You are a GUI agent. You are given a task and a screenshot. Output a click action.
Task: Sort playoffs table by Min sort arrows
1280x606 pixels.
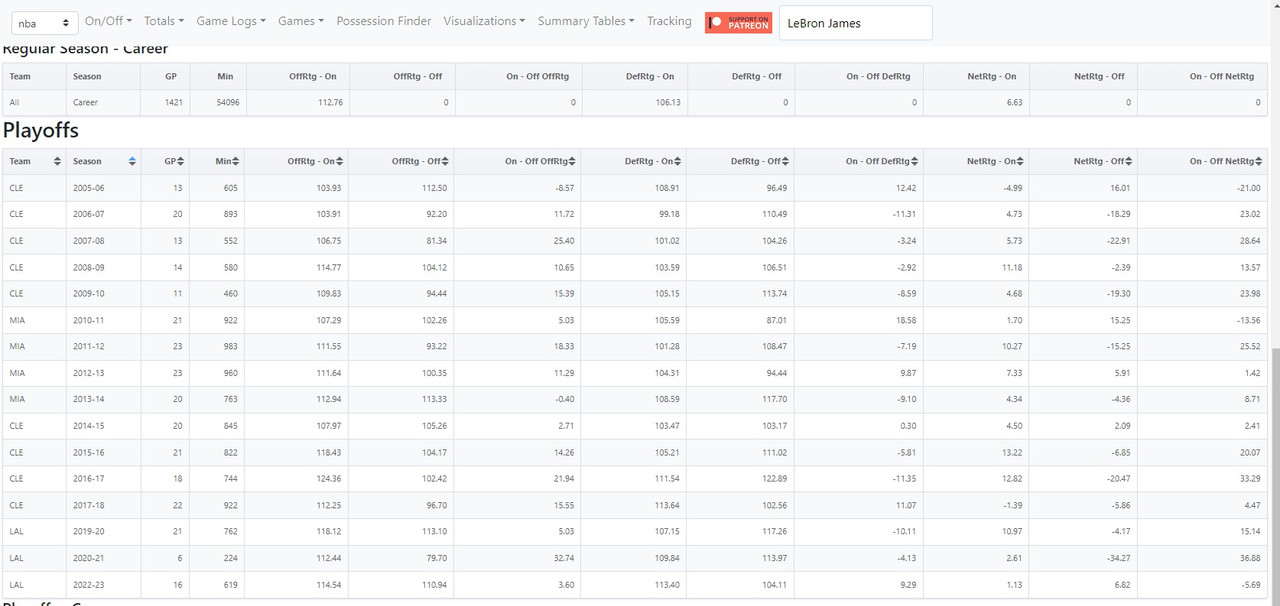(x=237, y=161)
